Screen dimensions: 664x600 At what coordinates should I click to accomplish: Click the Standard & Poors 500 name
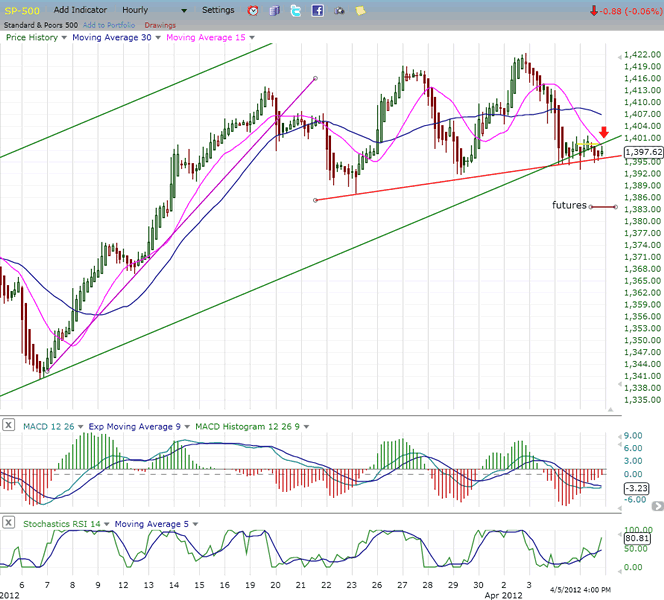click(41, 25)
